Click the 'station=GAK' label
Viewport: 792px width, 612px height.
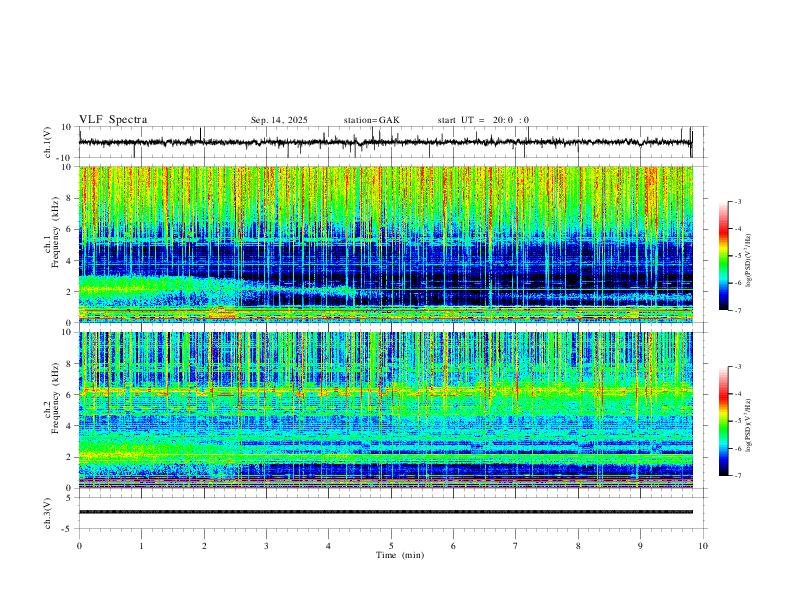point(371,120)
